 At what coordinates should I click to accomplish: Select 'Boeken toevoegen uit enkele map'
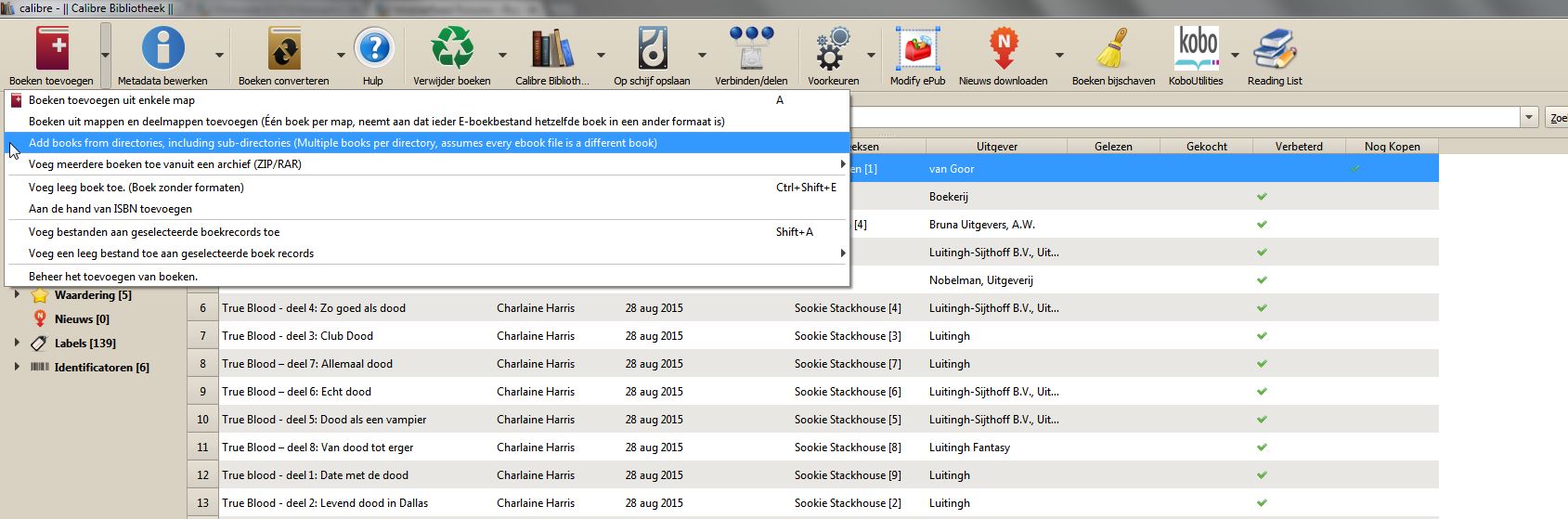tap(111, 100)
